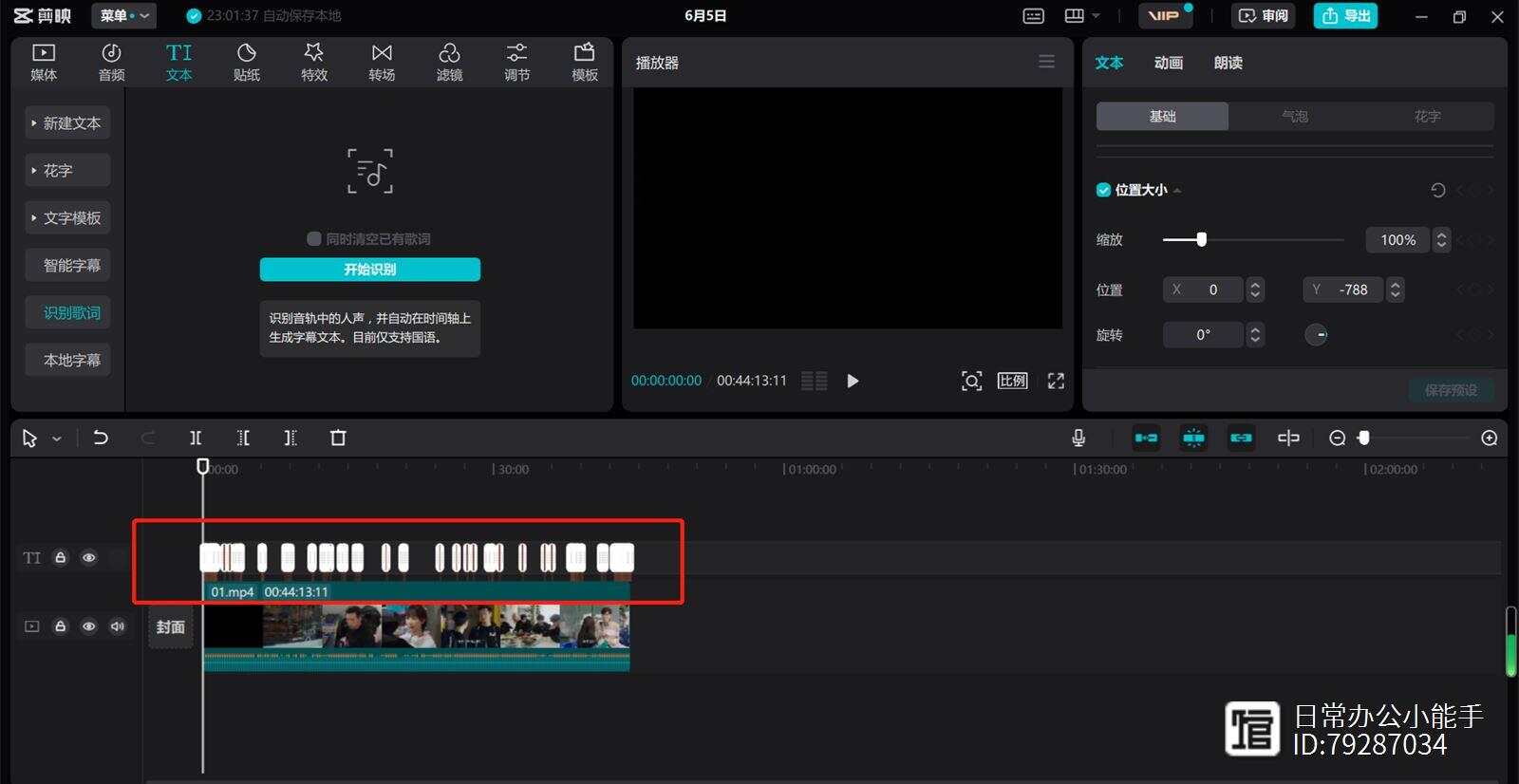Open the selection tool dropdown arrow
The width and height of the screenshot is (1519, 784).
[57, 439]
